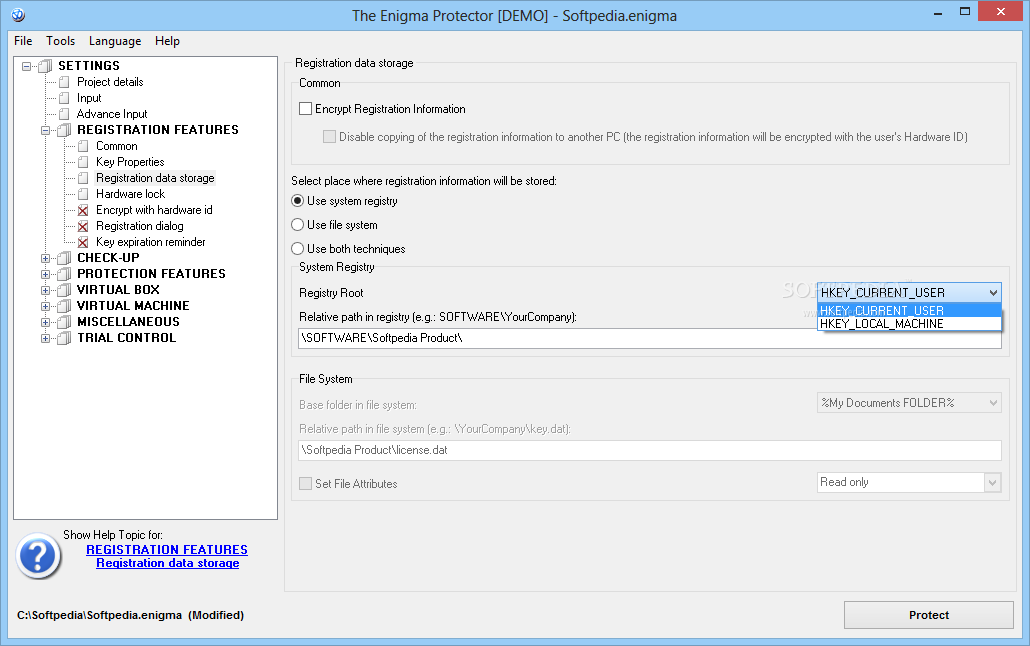
Task: Click the page icon beside Advance Input
Action: pyautogui.click(x=64, y=114)
